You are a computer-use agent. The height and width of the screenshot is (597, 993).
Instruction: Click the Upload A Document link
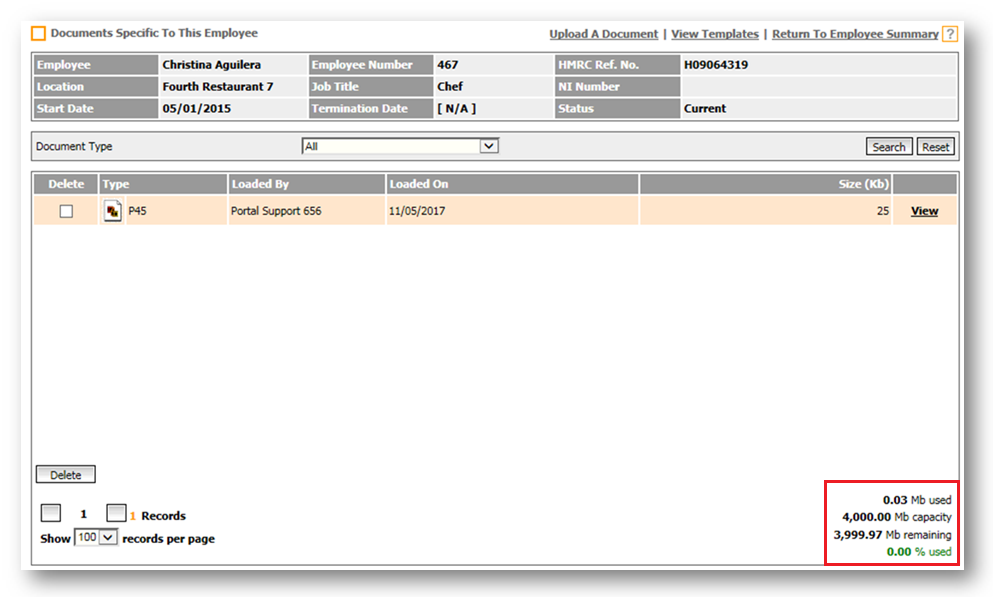[604, 34]
